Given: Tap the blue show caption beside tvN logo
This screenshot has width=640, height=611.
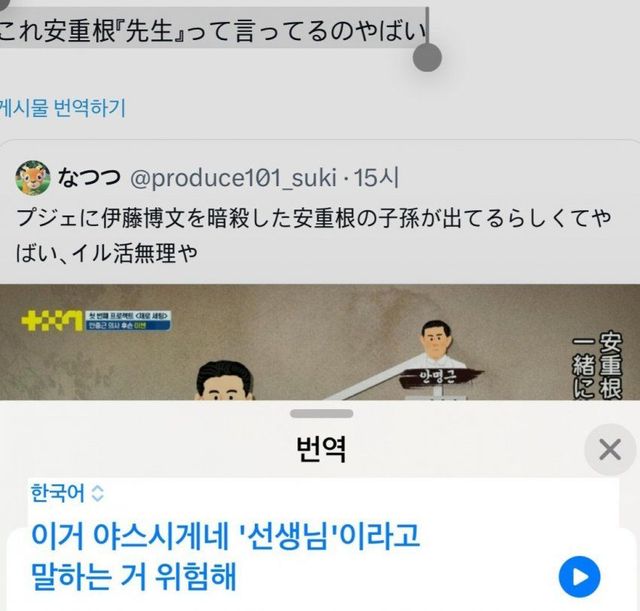Looking at the screenshot, I should (x=128, y=320).
